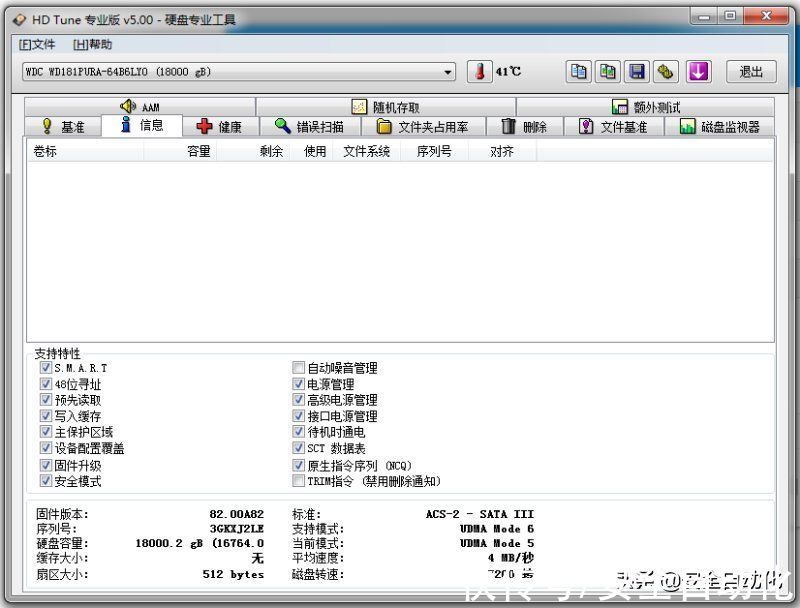Screen dimensions: 800x608
Task: Click the save floppy disk icon
Action: 637,71
